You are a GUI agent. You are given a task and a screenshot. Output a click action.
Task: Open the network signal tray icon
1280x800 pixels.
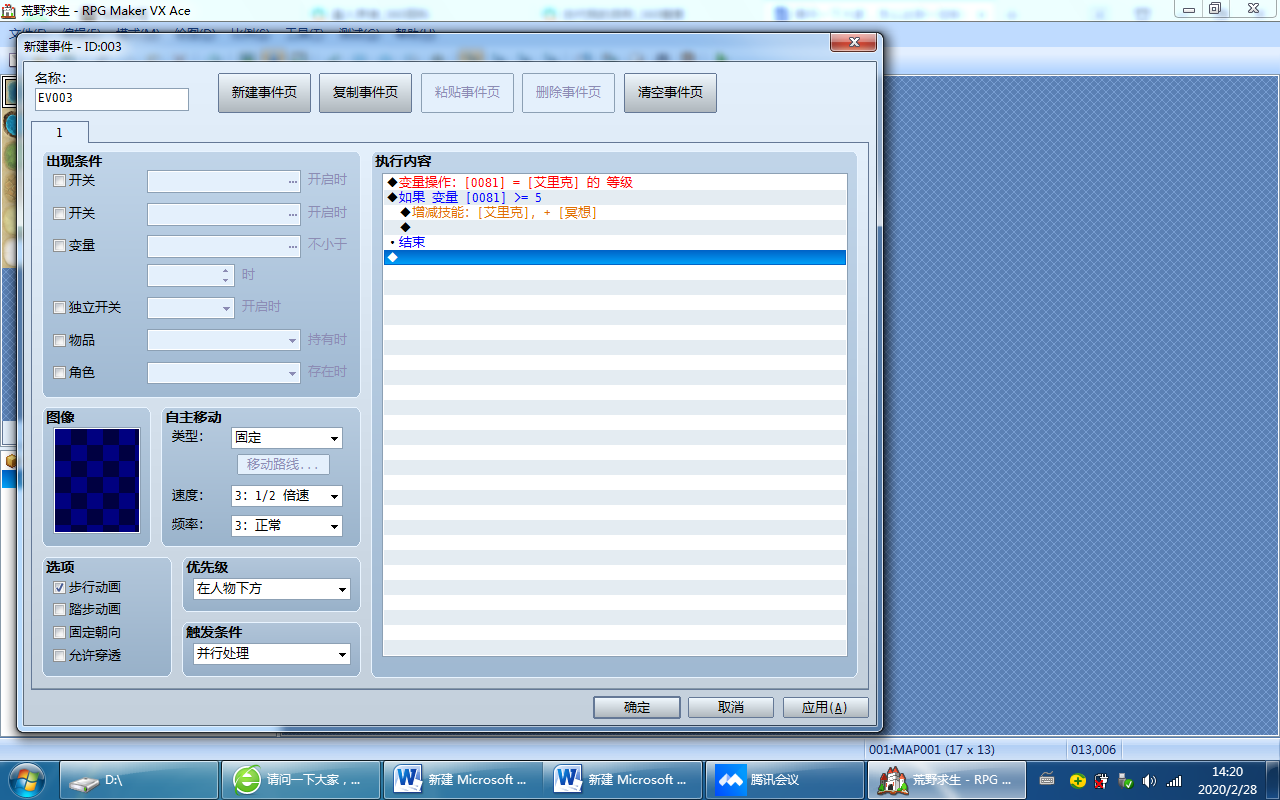pos(1174,780)
